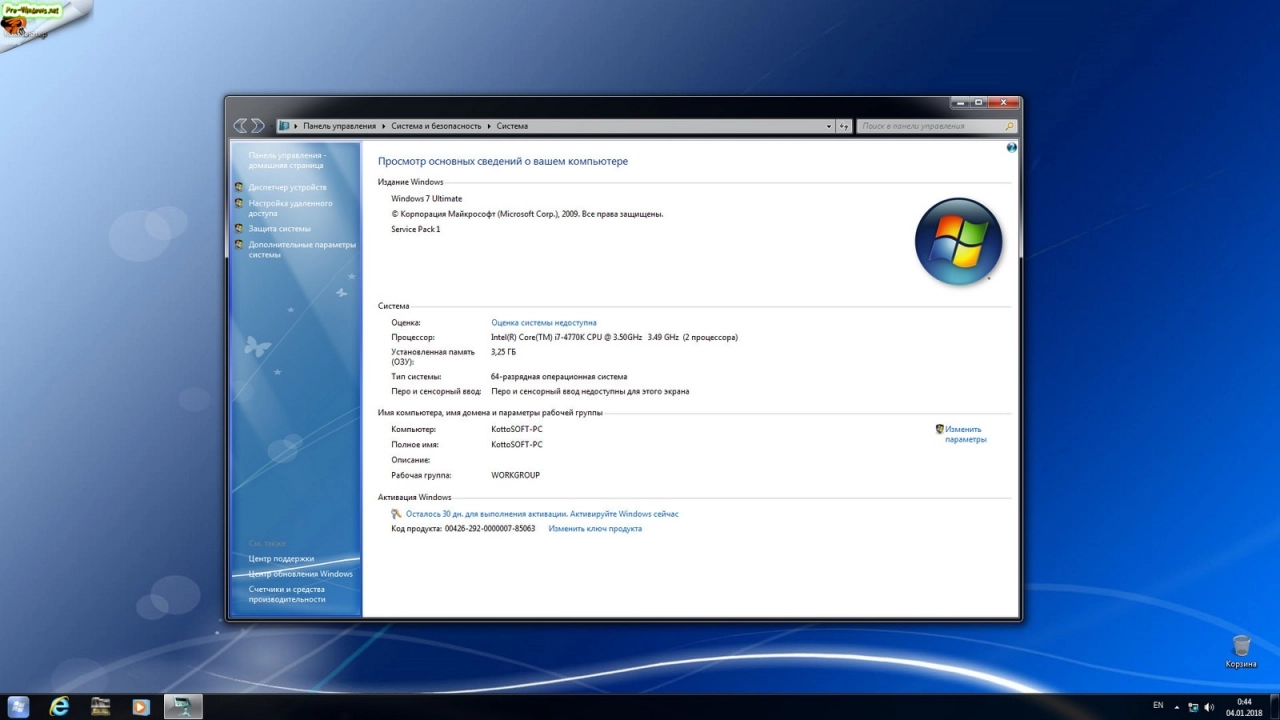Click the magnifier icon in search box
The image size is (1280, 720).
click(1009, 126)
